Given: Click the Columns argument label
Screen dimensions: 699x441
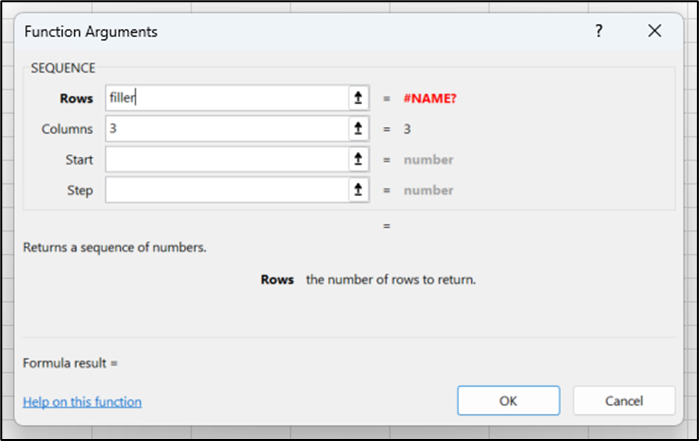Looking at the screenshot, I should [67, 129].
